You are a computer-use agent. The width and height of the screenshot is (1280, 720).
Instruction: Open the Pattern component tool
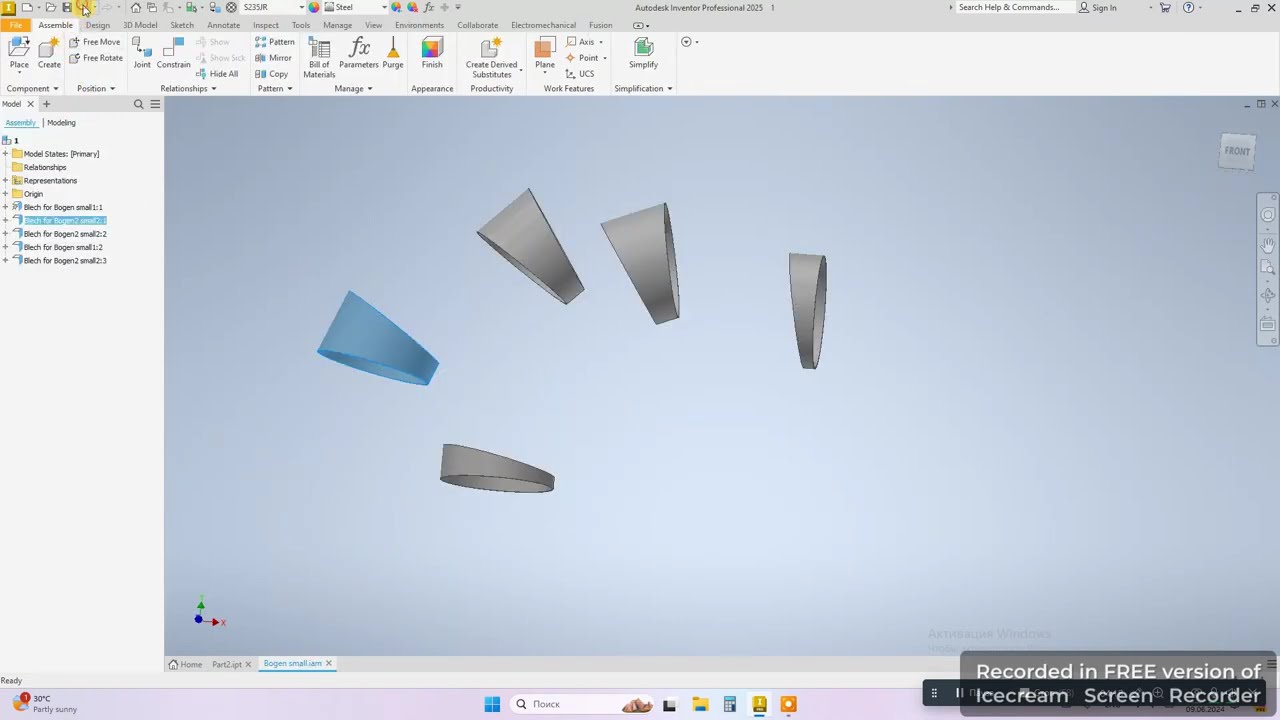274,42
